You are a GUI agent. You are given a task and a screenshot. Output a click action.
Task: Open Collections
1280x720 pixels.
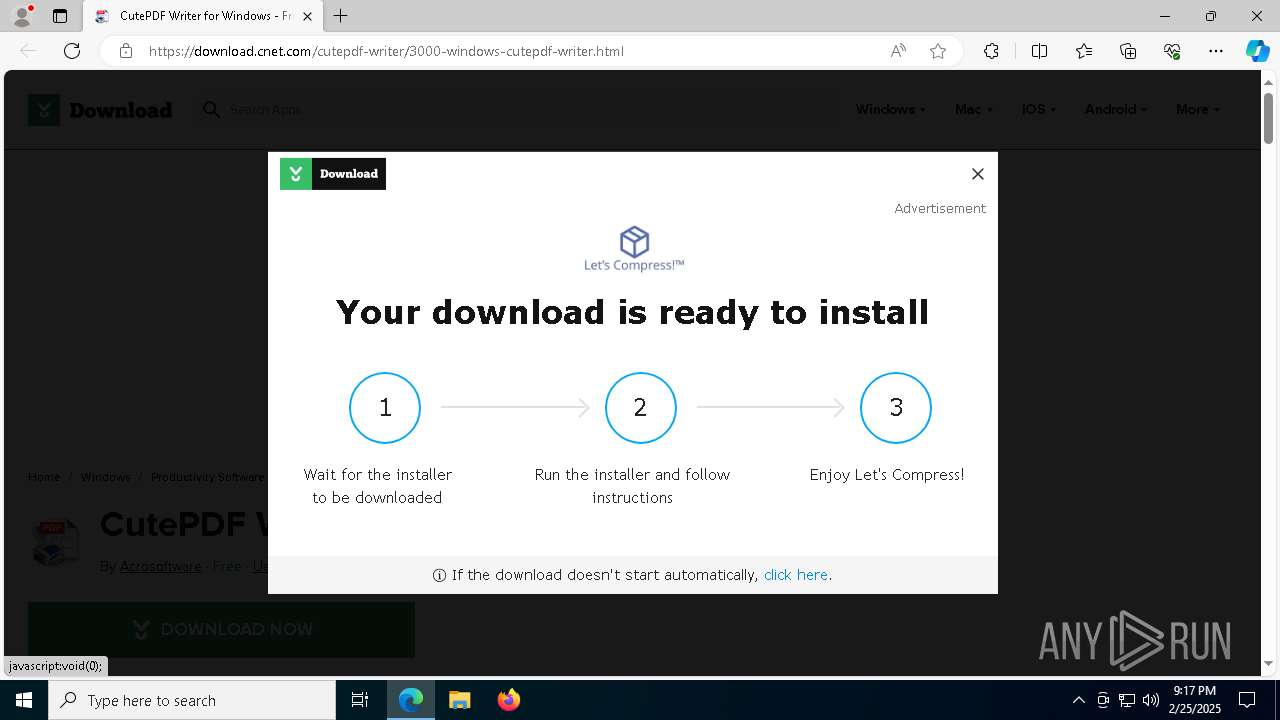(1128, 51)
